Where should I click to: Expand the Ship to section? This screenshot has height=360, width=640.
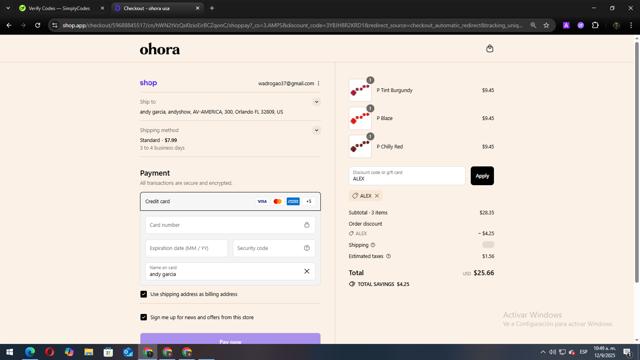[316, 102]
